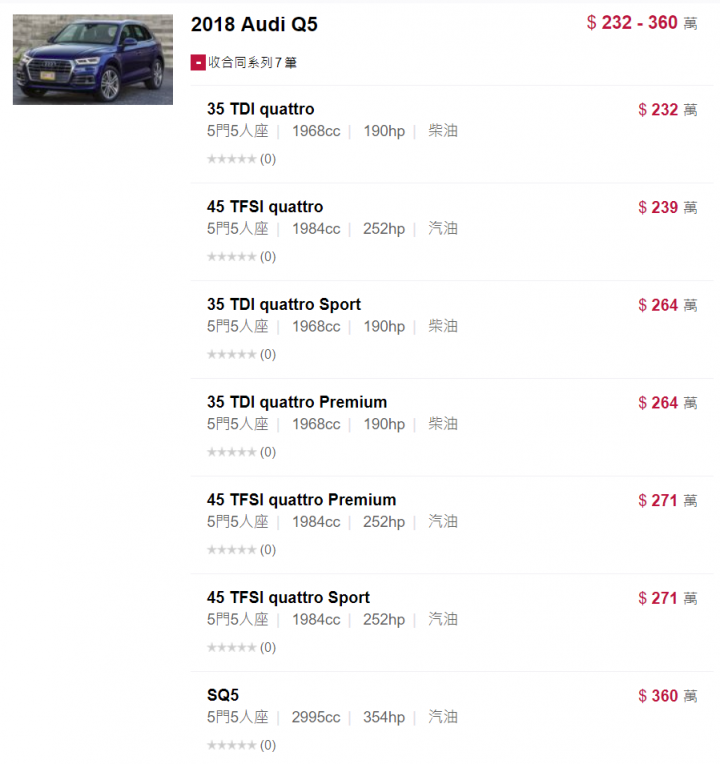Click the star rating under 45 TFSI quattro

tap(231, 256)
